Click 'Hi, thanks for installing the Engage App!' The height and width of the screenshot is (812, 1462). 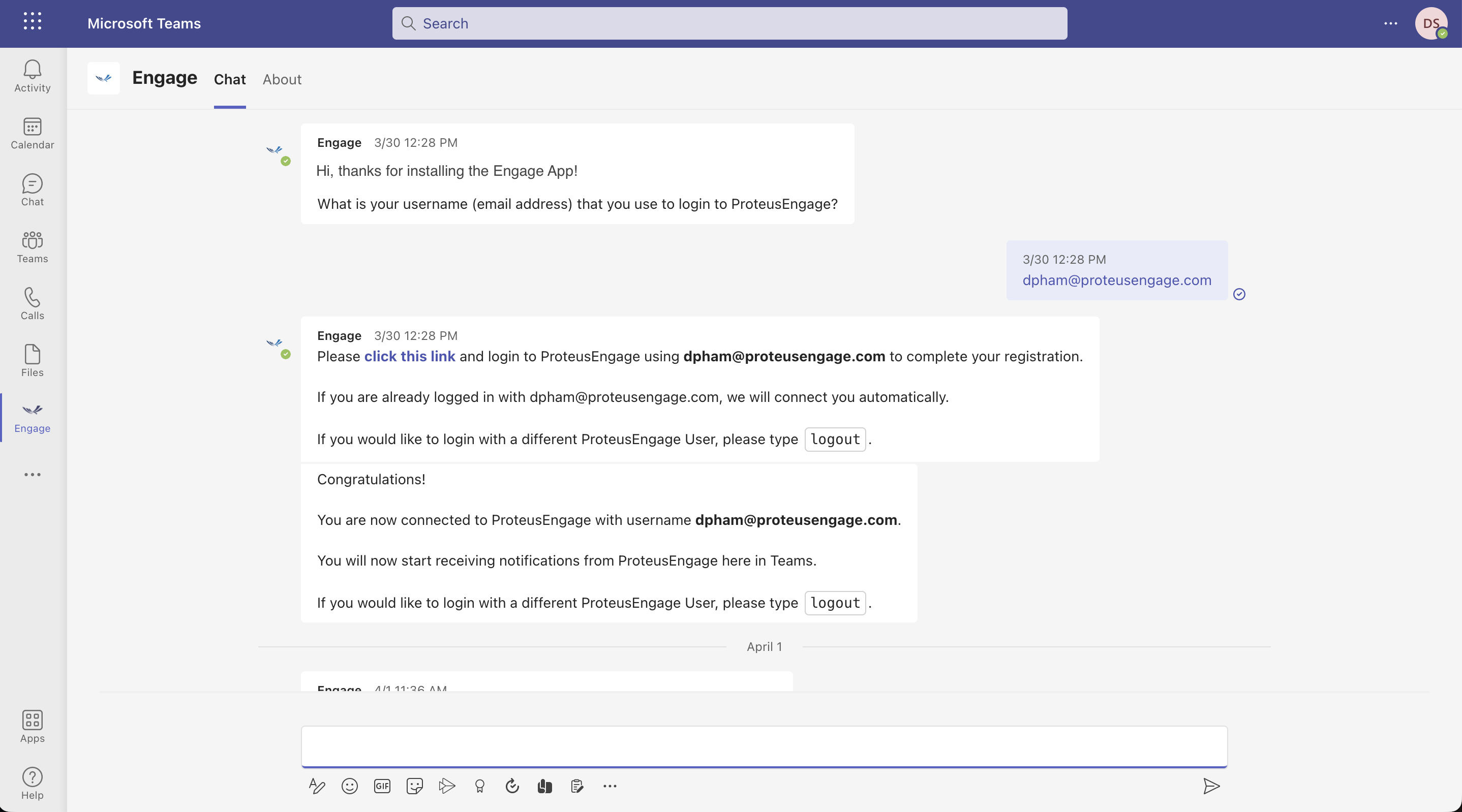[x=447, y=171]
